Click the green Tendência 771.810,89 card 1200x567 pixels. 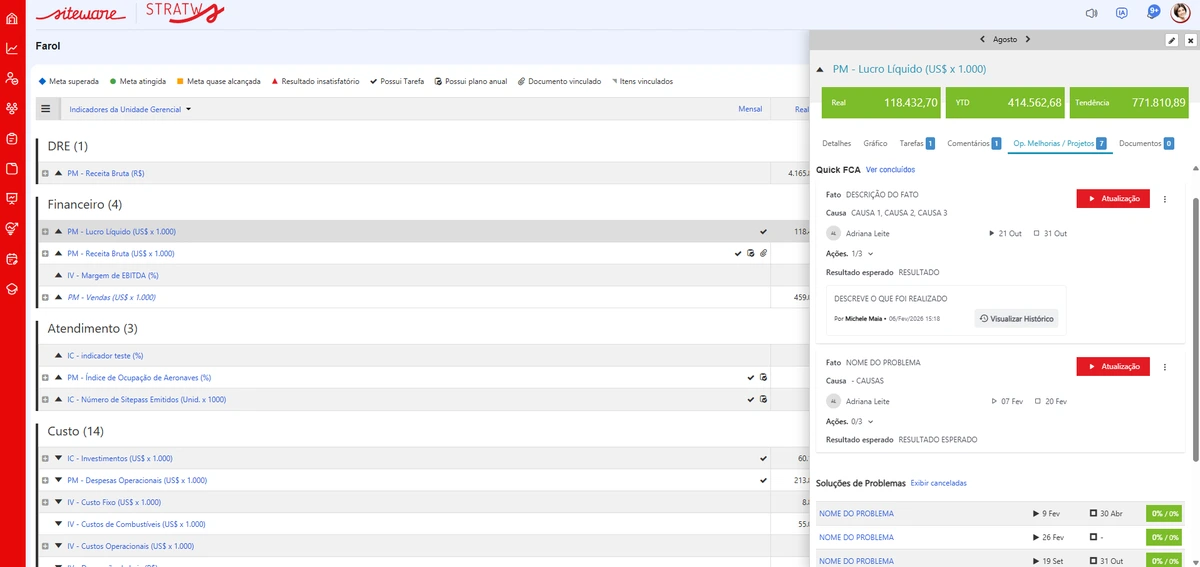(x=1129, y=102)
